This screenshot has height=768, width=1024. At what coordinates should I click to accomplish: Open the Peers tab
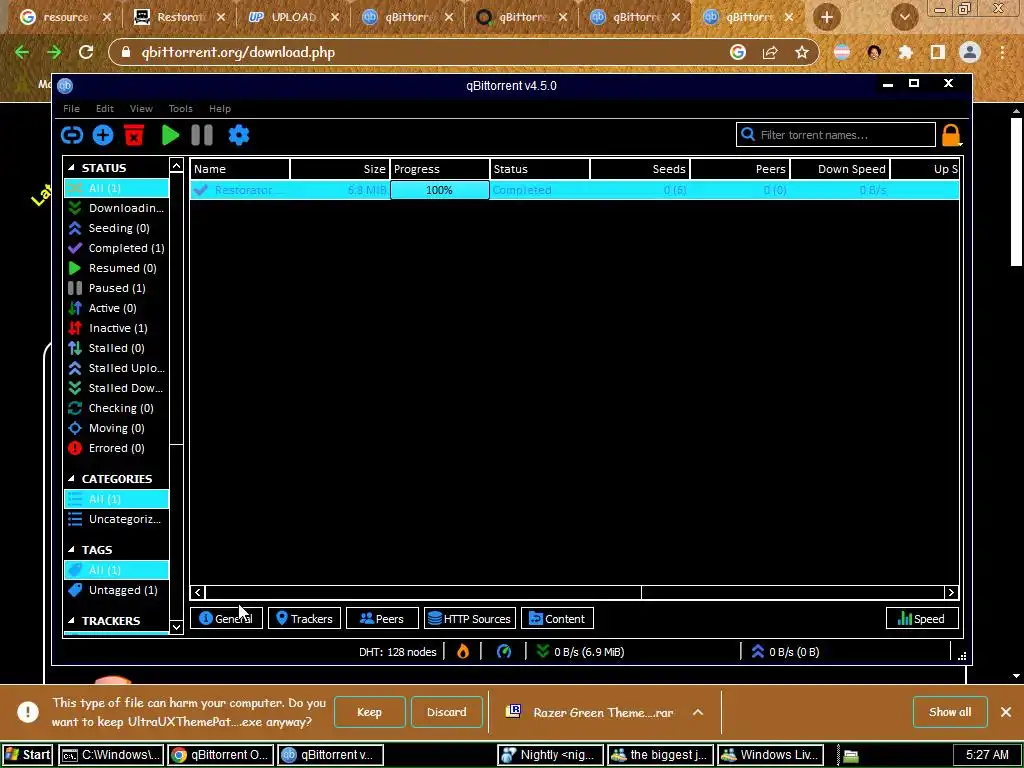pyautogui.click(x=382, y=618)
